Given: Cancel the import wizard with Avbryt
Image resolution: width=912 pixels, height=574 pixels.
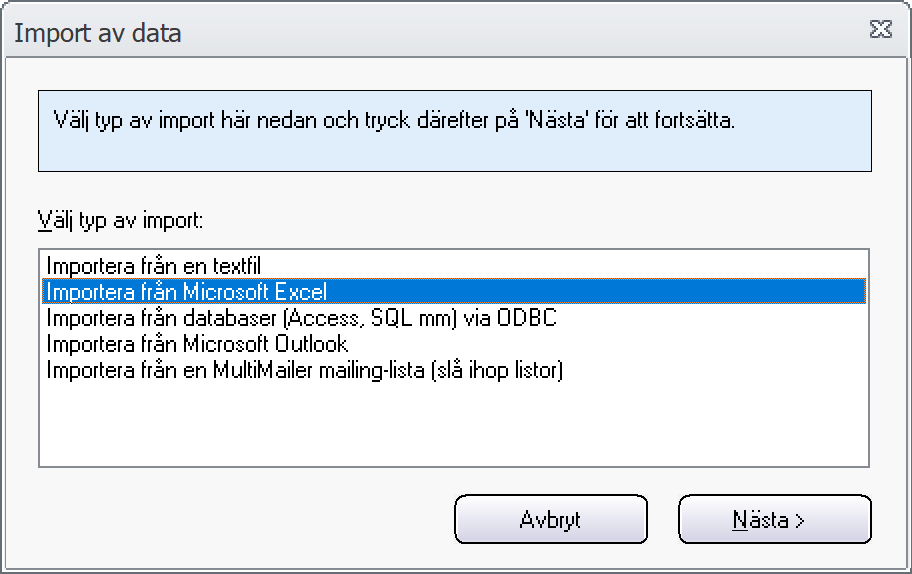Looking at the screenshot, I should (x=551, y=519).
